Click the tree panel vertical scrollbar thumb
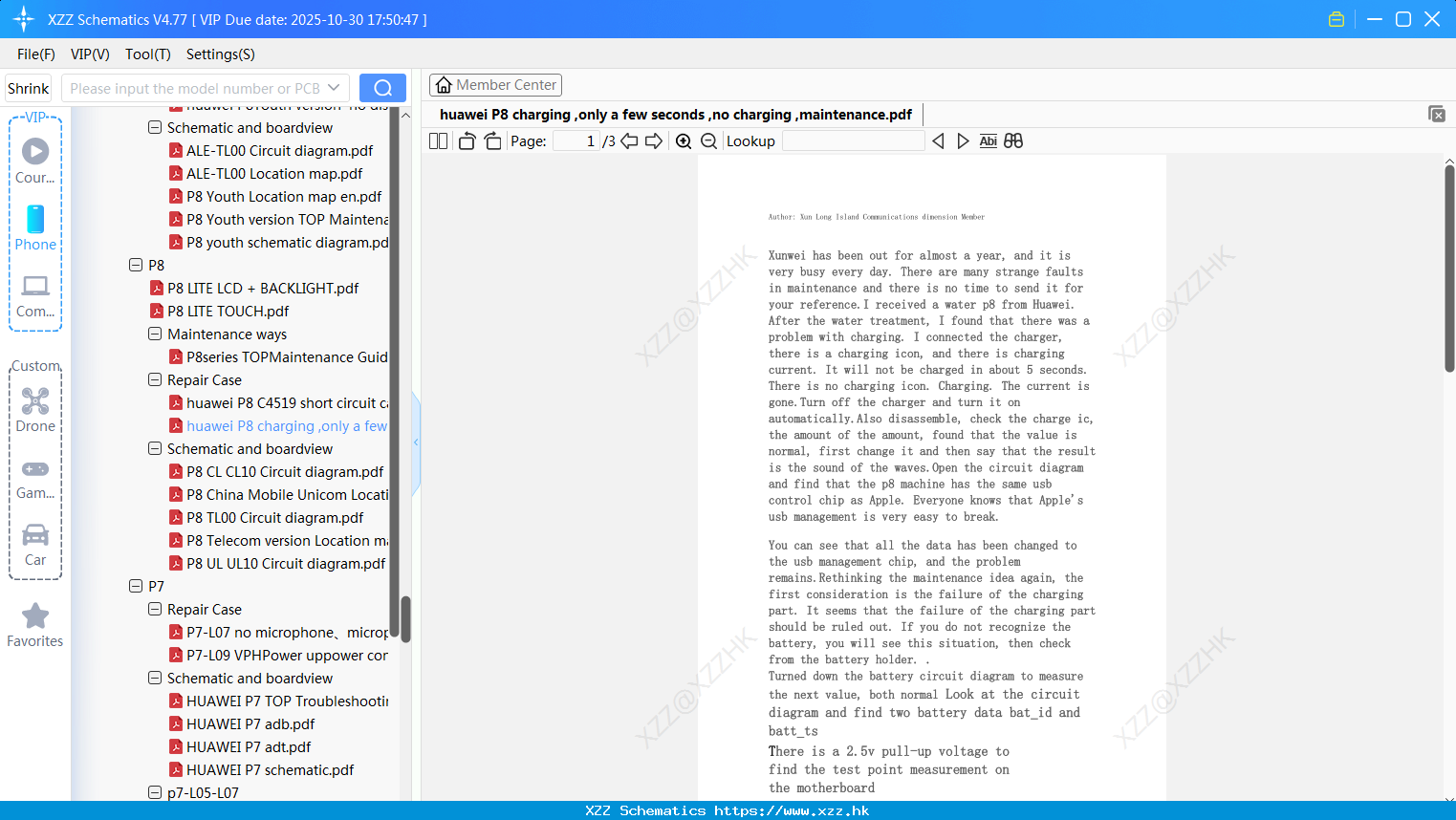Image resolution: width=1456 pixels, height=820 pixels. [405, 619]
